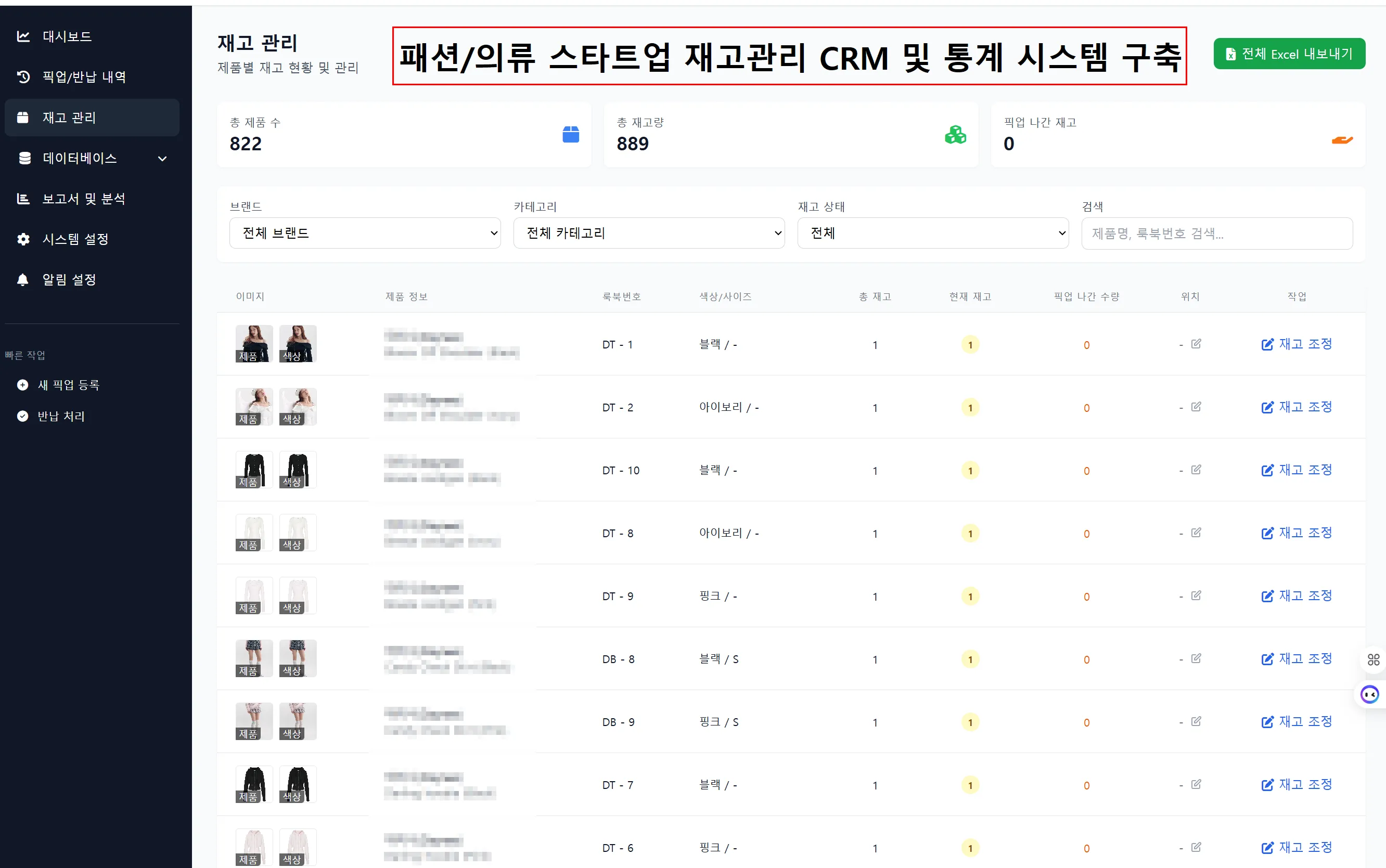Screen dimensions: 1386x868
Task: Select 재고 관리 in the sidebar
Action: pyautogui.click(x=92, y=118)
